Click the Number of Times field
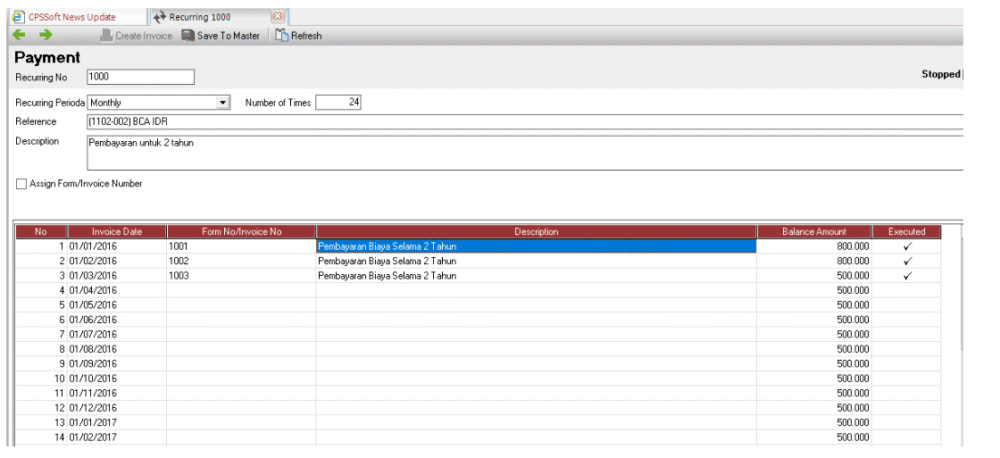The image size is (1000, 458). [339, 102]
